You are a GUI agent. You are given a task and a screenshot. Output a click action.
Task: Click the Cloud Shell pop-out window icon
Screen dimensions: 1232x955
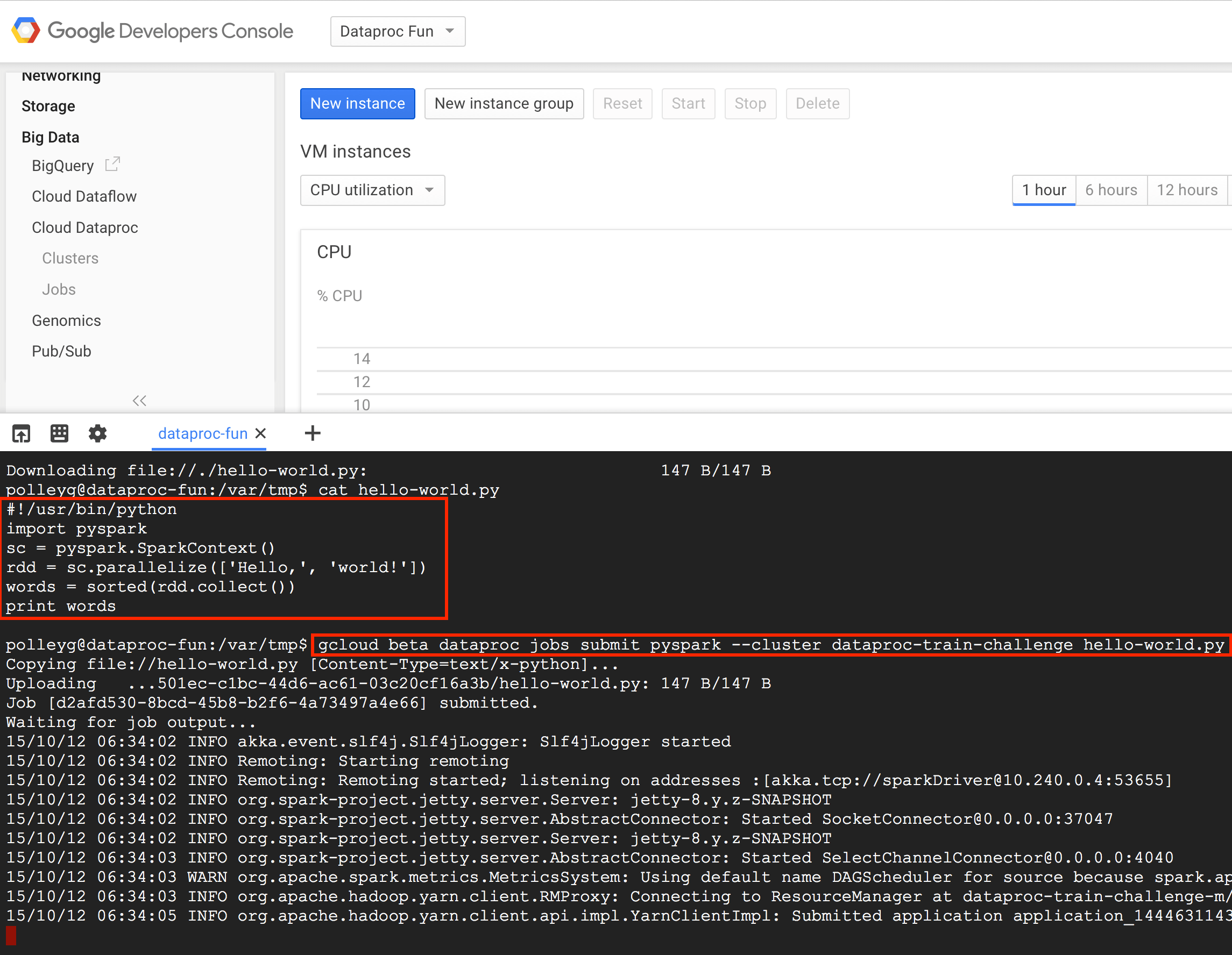coord(22,433)
